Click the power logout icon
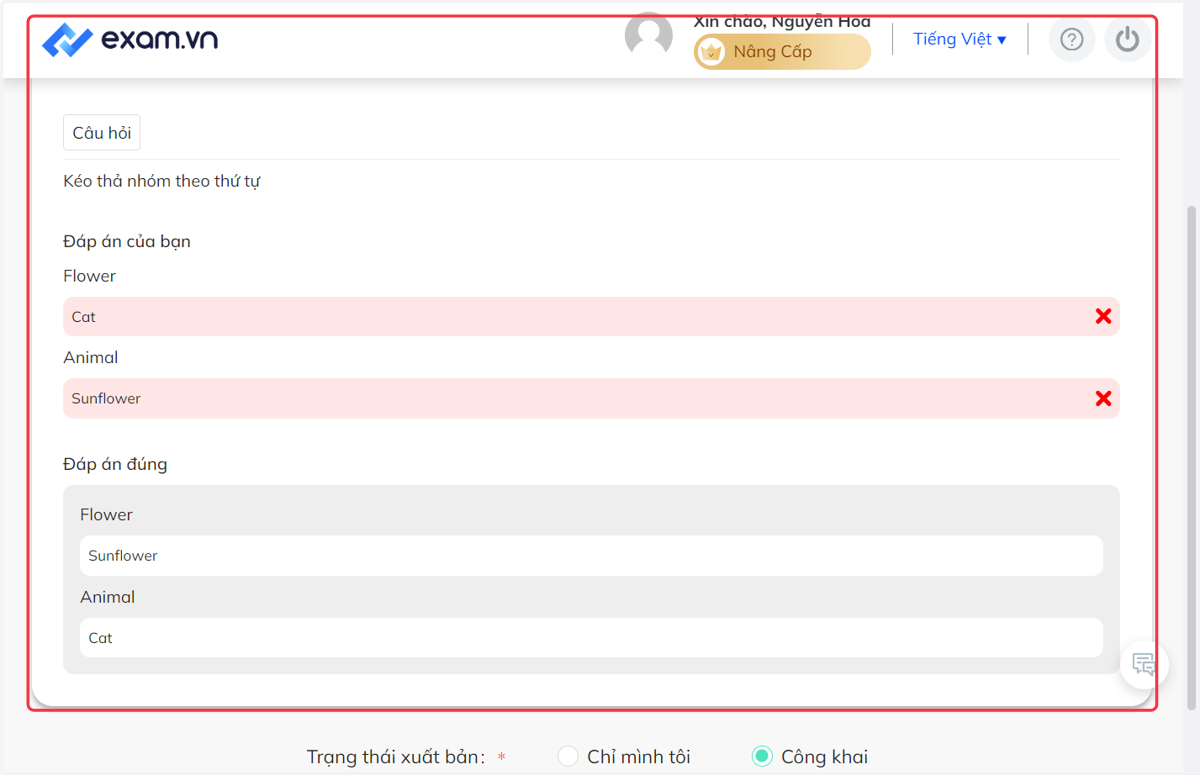The image size is (1200, 775). pos(1128,39)
